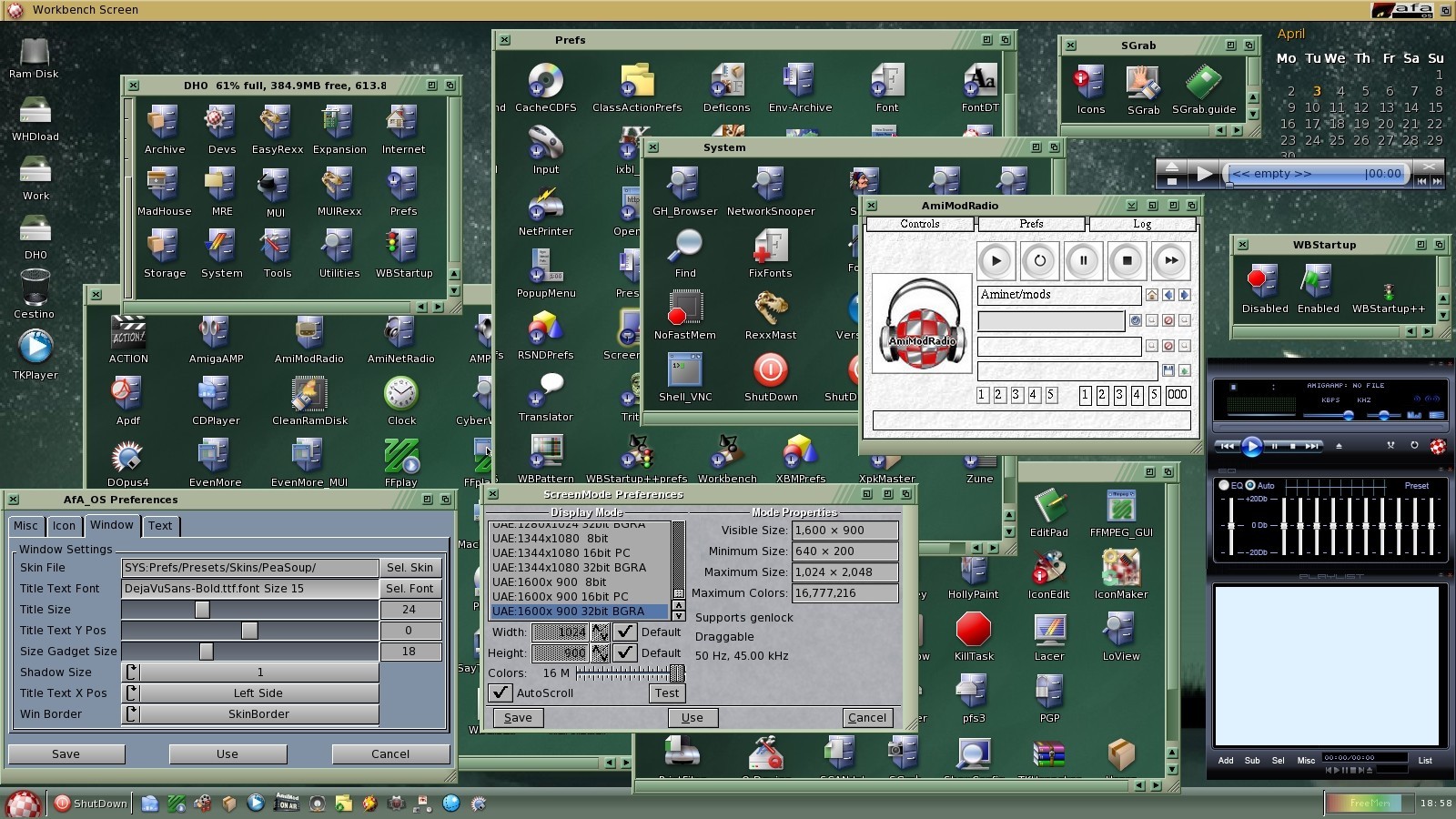Uncheck the Height Default checkbox
The height and width of the screenshot is (819, 1456).
pyautogui.click(x=625, y=652)
